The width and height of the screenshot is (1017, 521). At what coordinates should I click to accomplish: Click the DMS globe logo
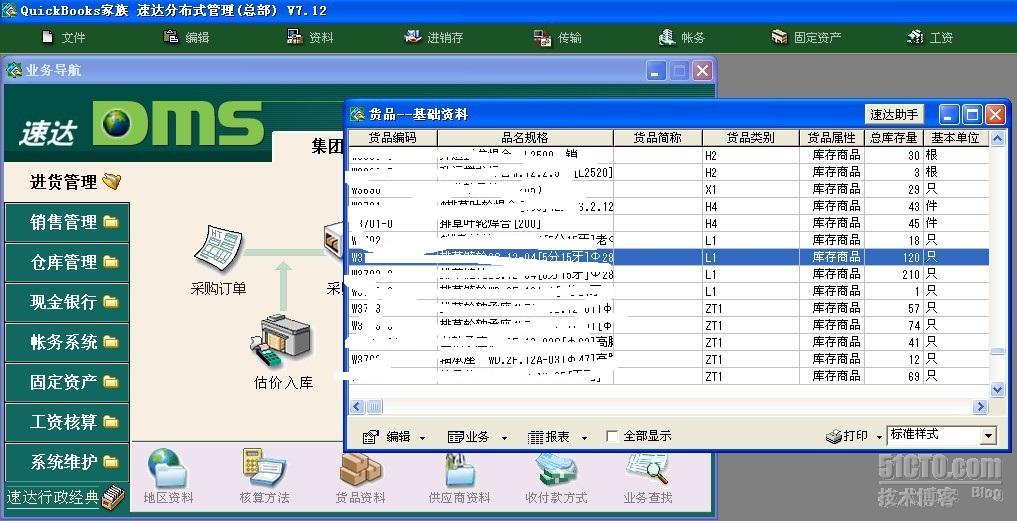[117, 123]
